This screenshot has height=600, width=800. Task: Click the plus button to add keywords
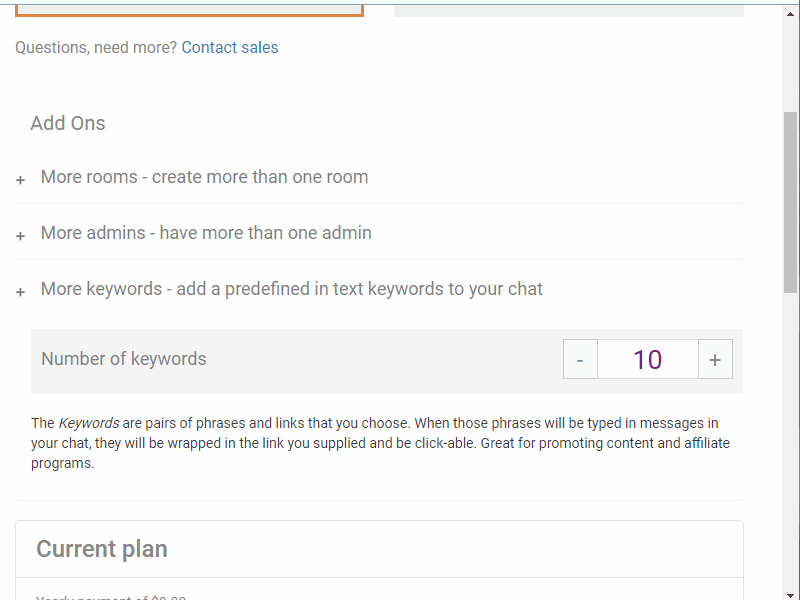pos(715,358)
